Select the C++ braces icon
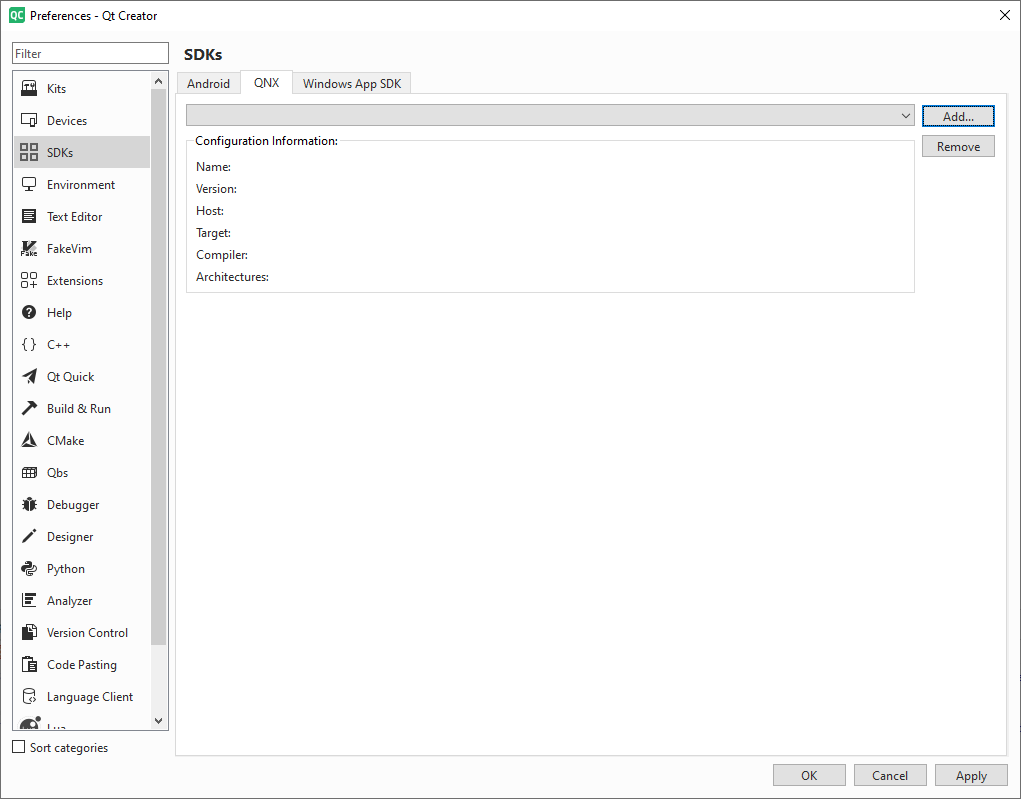The image size is (1021, 799). point(29,344)
